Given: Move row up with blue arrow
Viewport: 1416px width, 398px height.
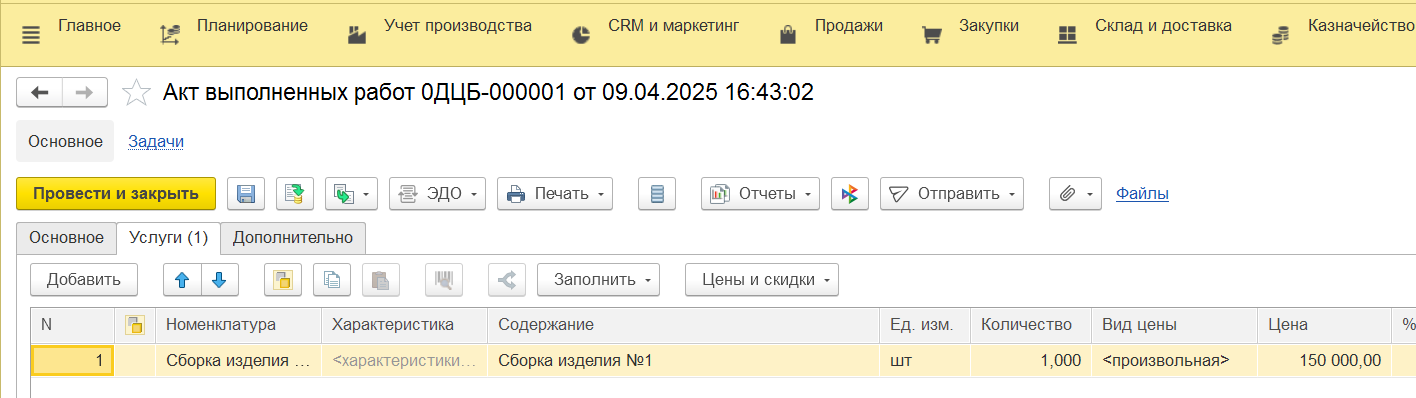Looking at the screenshot, I should 182,280.
